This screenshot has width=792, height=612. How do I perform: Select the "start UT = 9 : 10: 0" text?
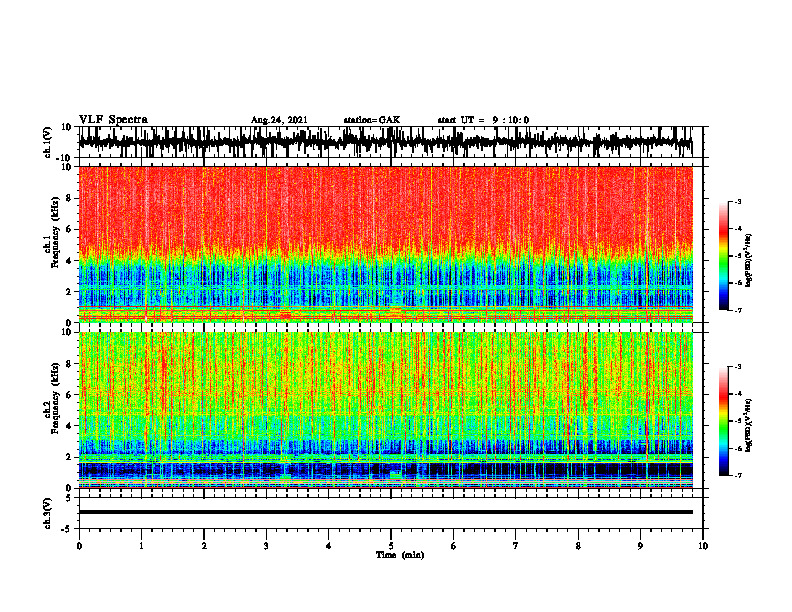[483, 120]
